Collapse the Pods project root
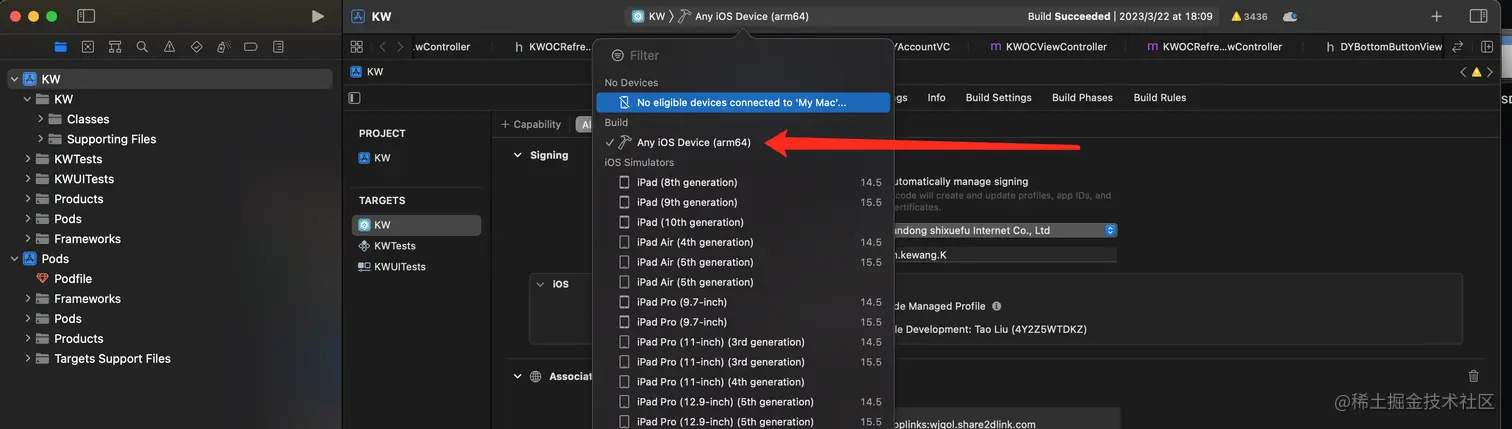Image resolution: width=1512 pixels, height=429 pixels. pyautogui.click(x=14, y=259)
